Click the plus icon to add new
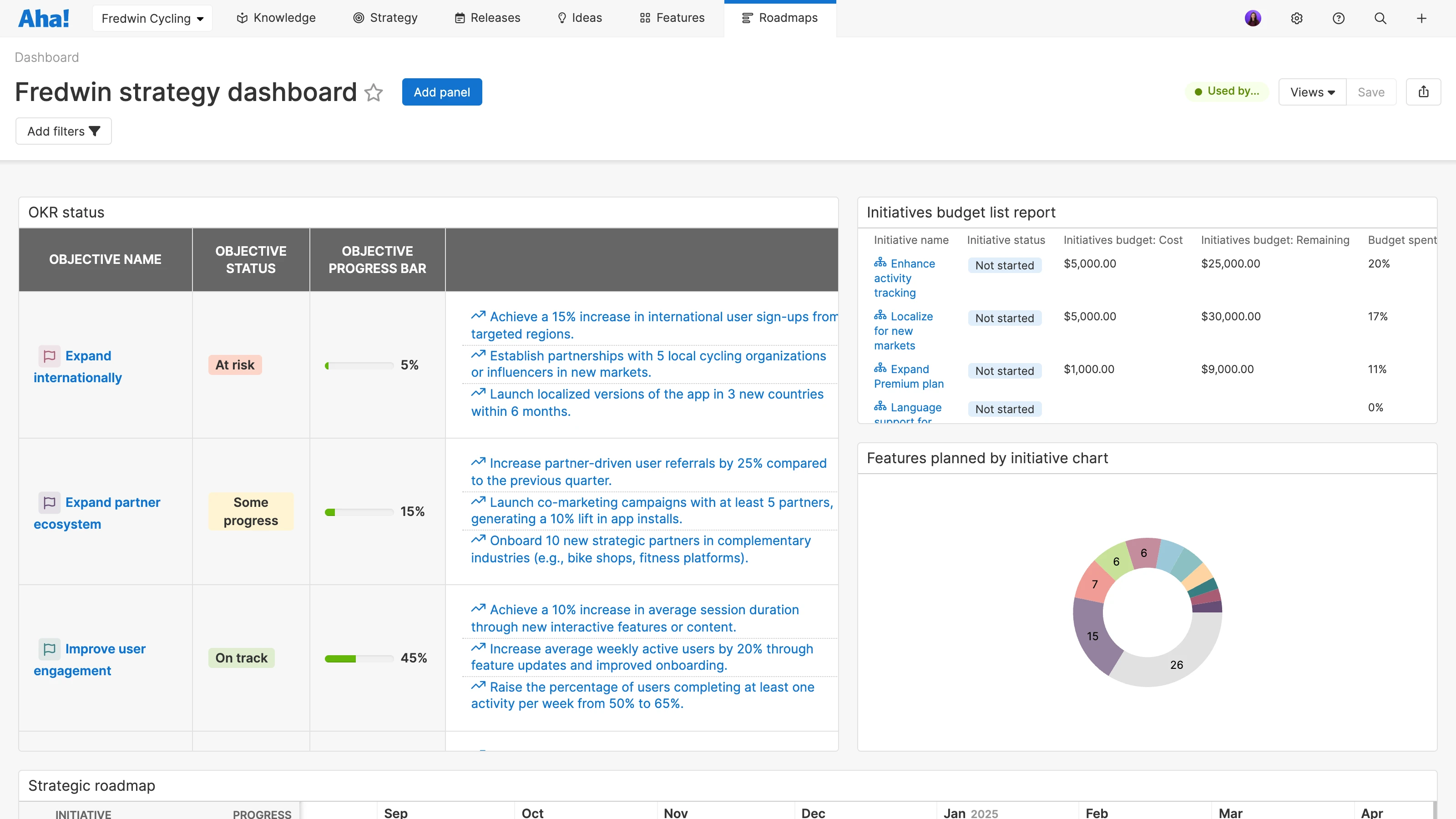Viewport: 1456px width, 819px height. [x=1421, y=18]
